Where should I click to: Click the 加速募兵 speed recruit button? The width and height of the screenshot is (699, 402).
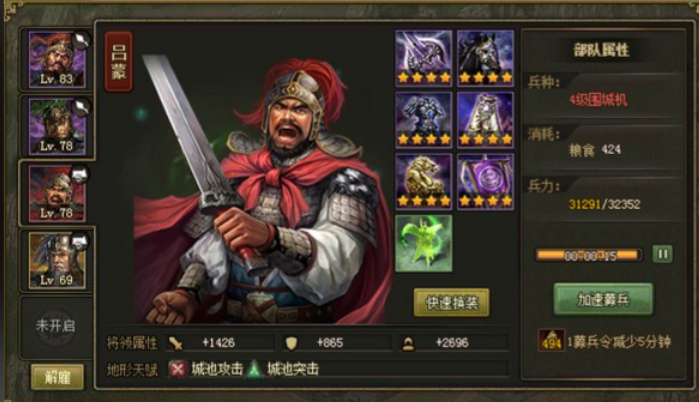tap(603, 299)
